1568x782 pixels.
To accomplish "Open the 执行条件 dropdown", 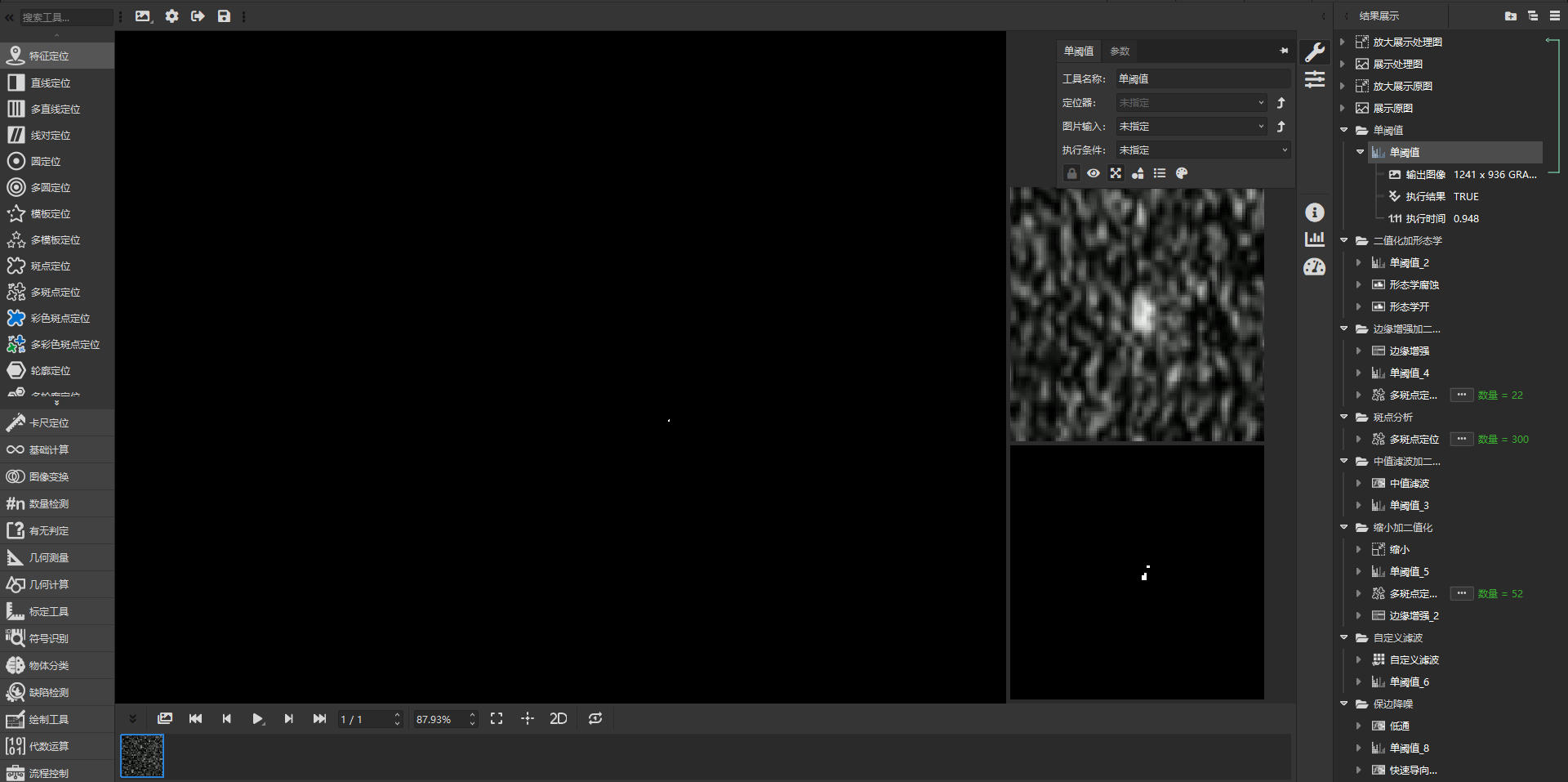I will click(x=1203, y=150).
